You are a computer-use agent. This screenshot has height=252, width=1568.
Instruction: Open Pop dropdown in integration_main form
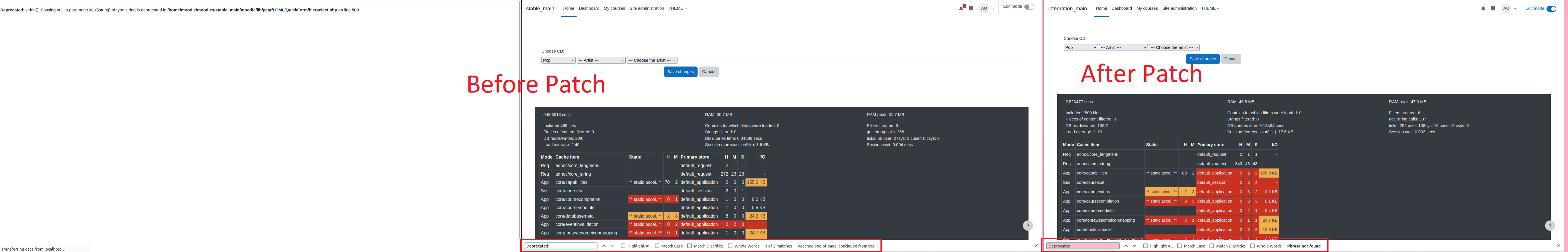tap(1080, 47)
